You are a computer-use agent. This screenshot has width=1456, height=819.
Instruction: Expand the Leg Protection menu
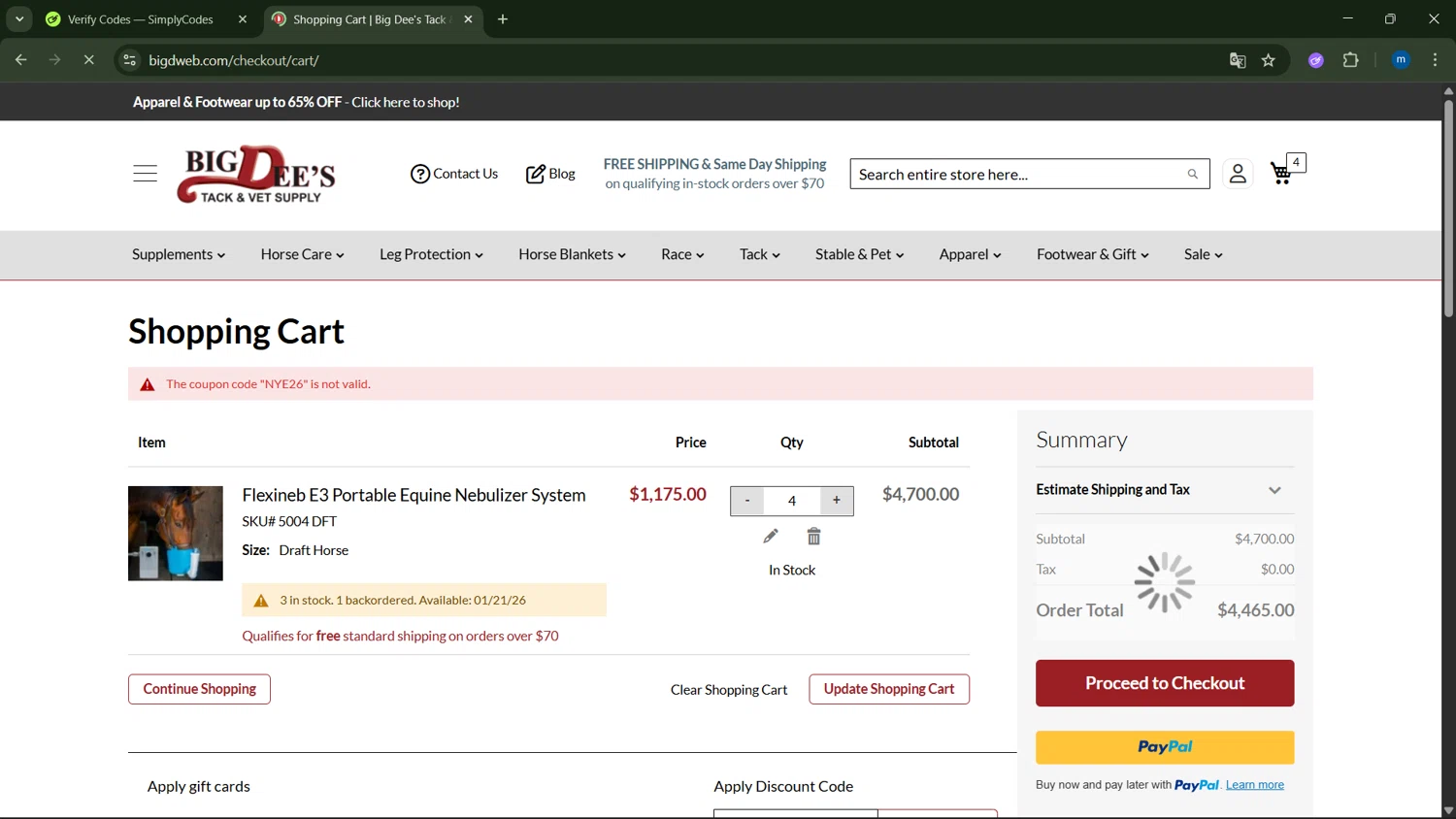tap(431, 254)
